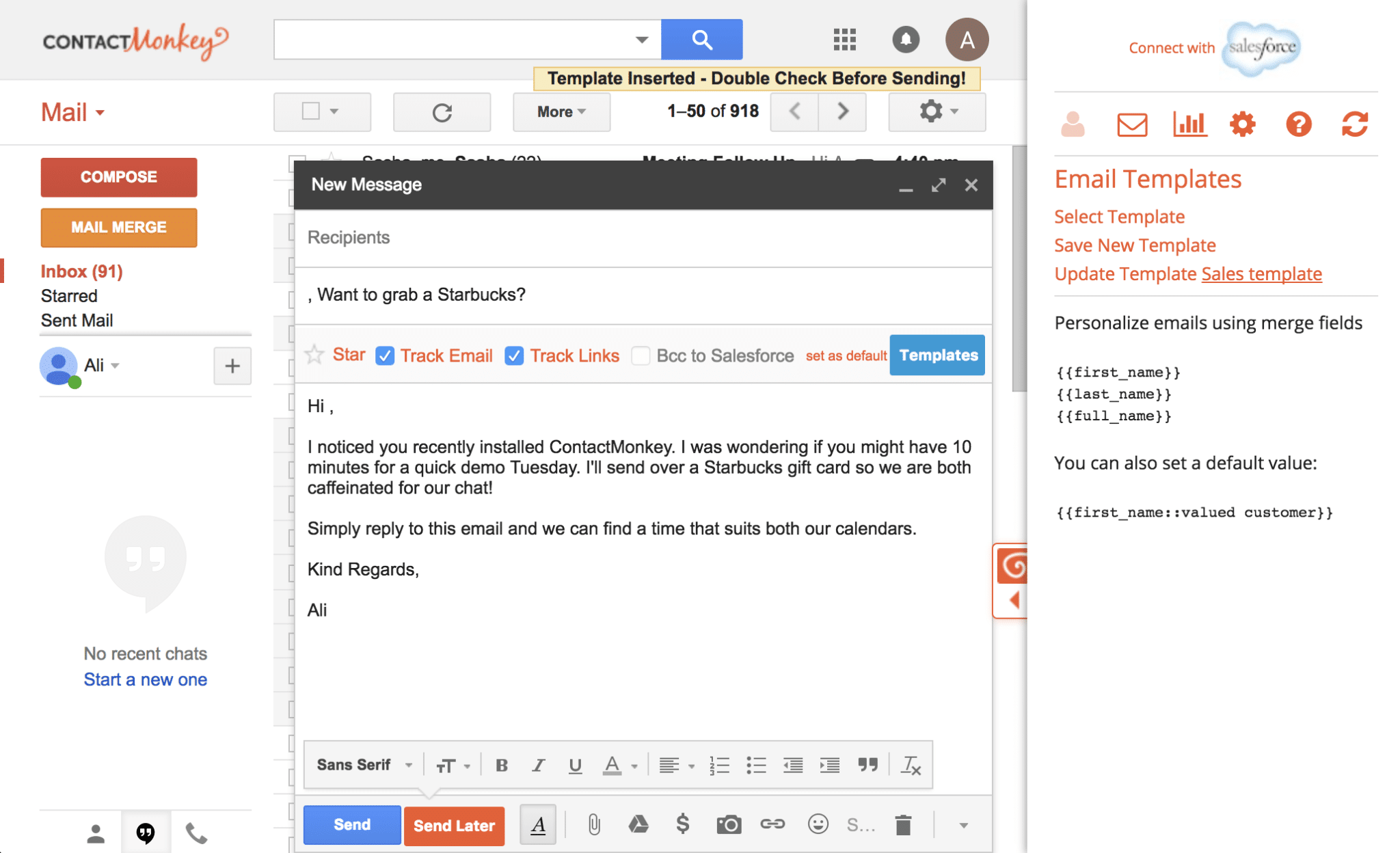1400x853 pixels.
Task: Toggle formatting options button
Action: [x=538, y=825]
